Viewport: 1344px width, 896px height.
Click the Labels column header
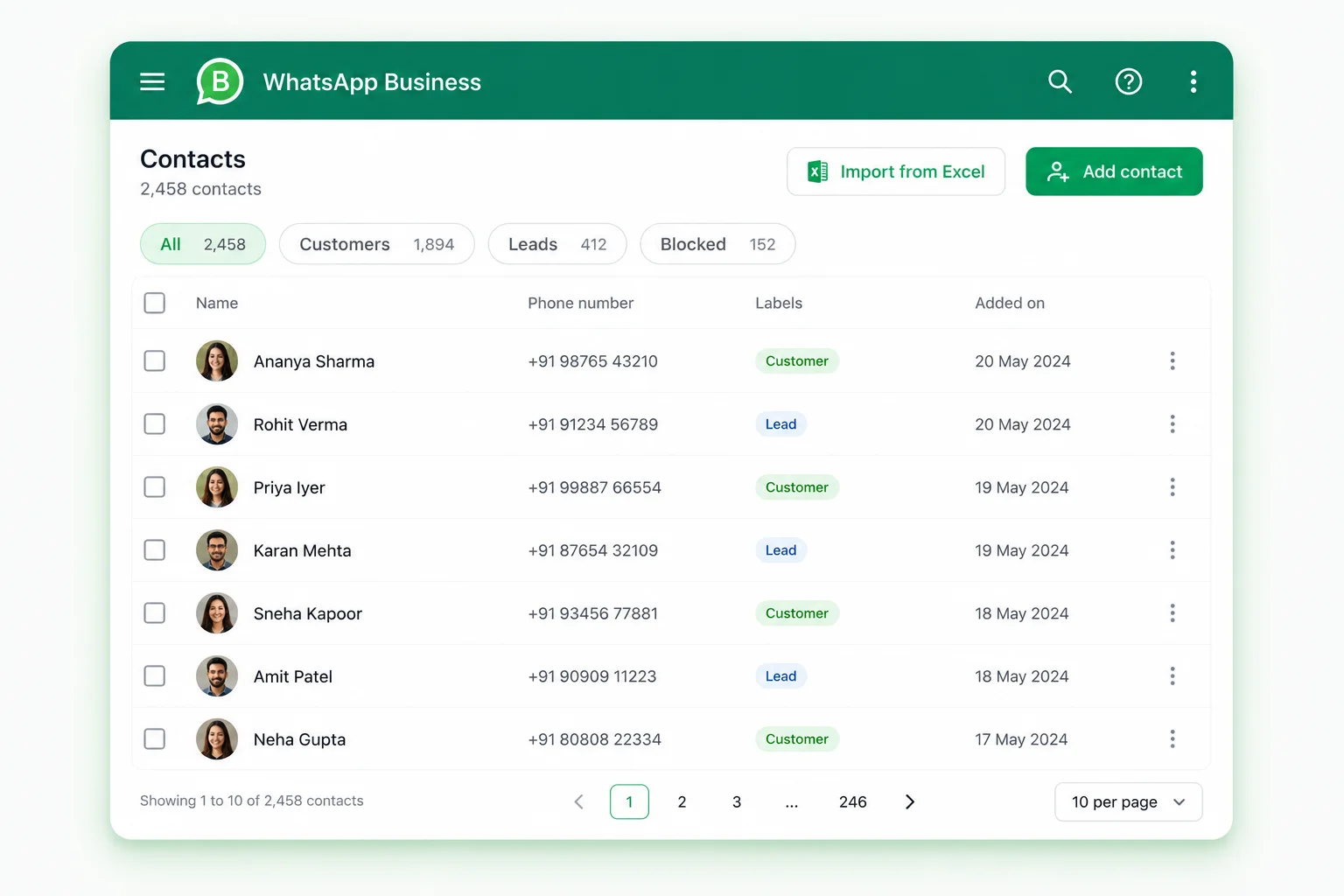pos(779,303)
